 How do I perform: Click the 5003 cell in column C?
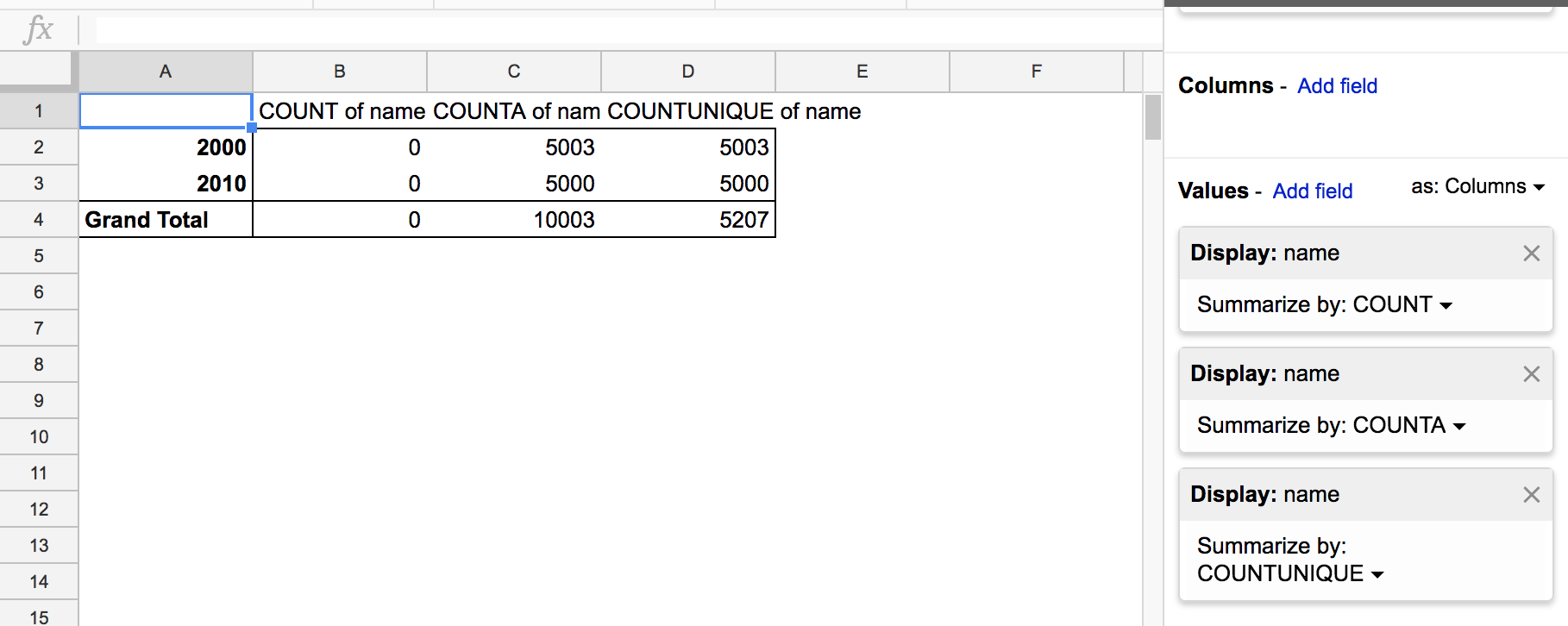[514, 147]
